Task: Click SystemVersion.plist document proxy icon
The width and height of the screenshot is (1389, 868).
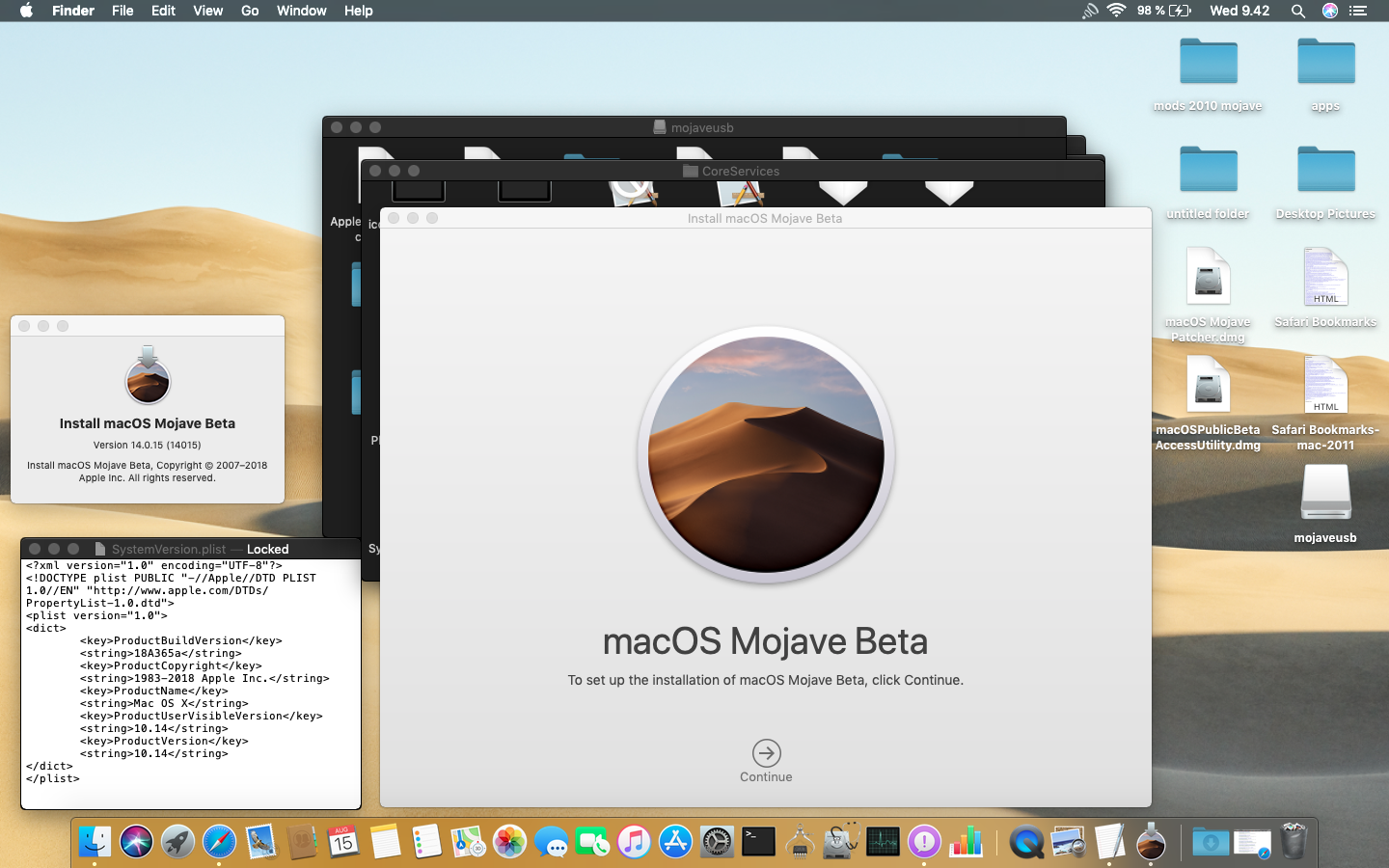Action: click(x=99, y=549)
